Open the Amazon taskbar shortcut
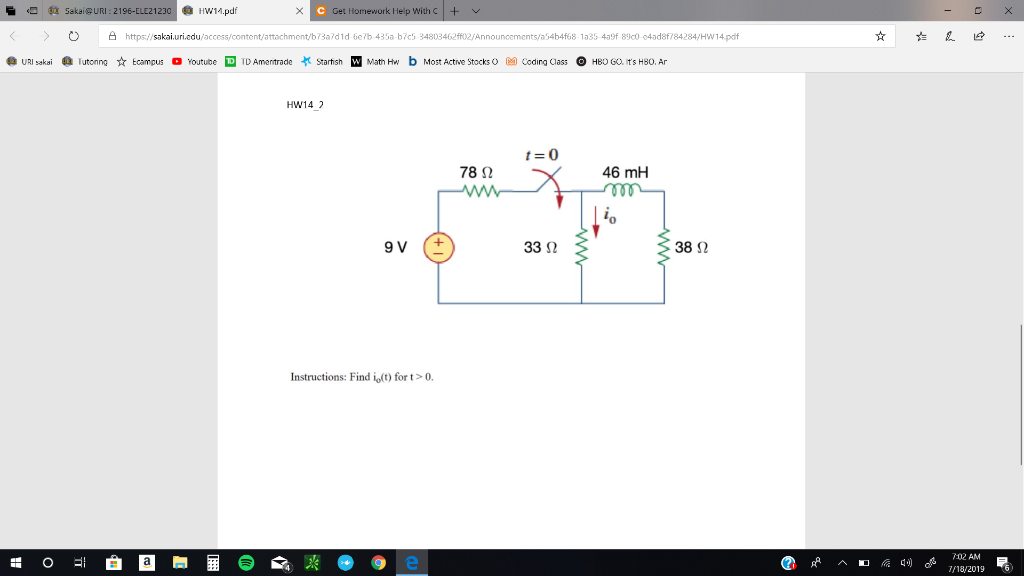This screenshot has height=576, width=1024. coord(146,561)
